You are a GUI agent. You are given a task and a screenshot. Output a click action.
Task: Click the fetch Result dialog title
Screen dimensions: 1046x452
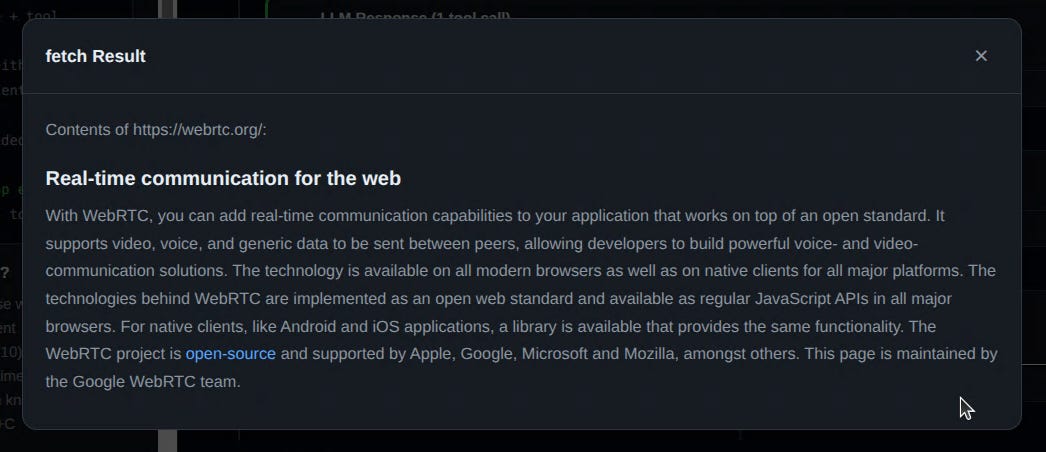coord(95,56)
